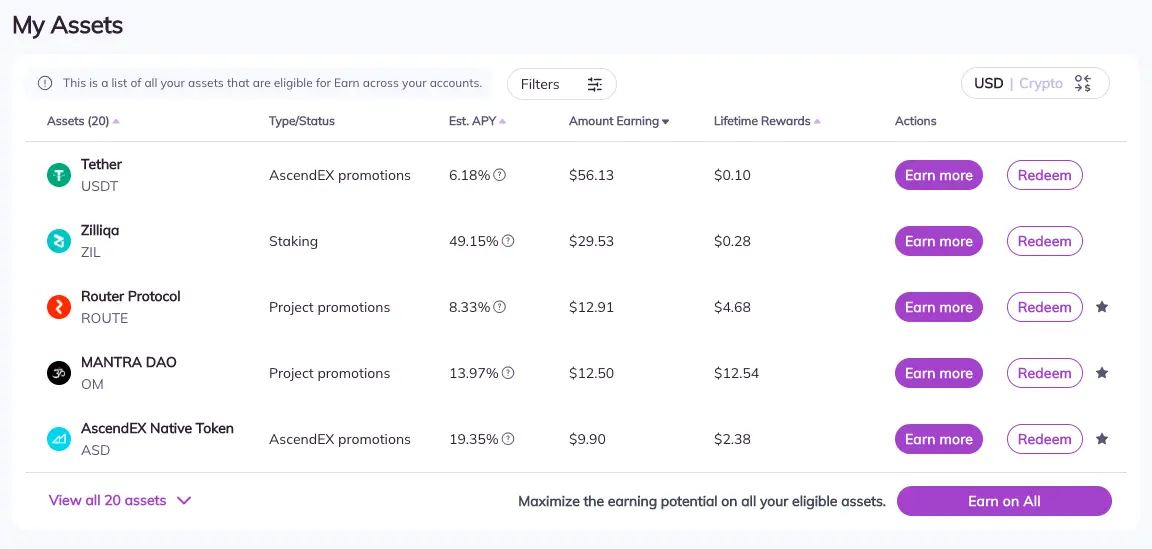Click the AscendEX Native Token name
The height and width of the screenshot is (549, 1152).
[157, 428]
